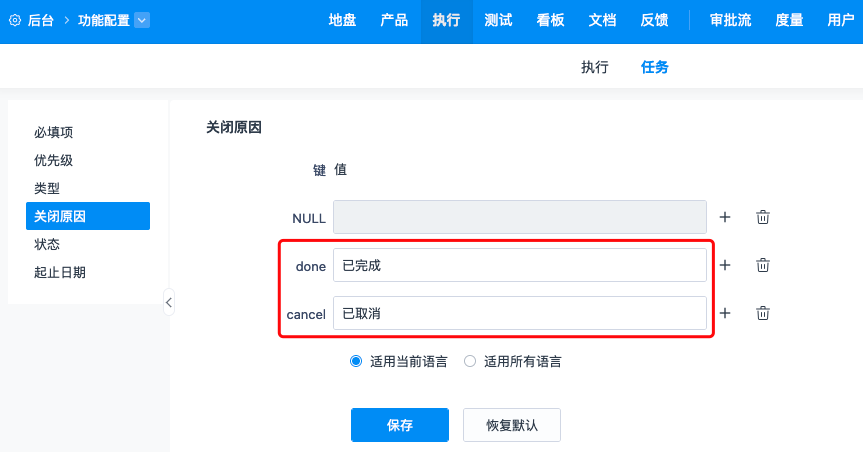Open the 测试 menu in navigation
The width and height of the screenshot is (863, 452).
coord(498,20)
